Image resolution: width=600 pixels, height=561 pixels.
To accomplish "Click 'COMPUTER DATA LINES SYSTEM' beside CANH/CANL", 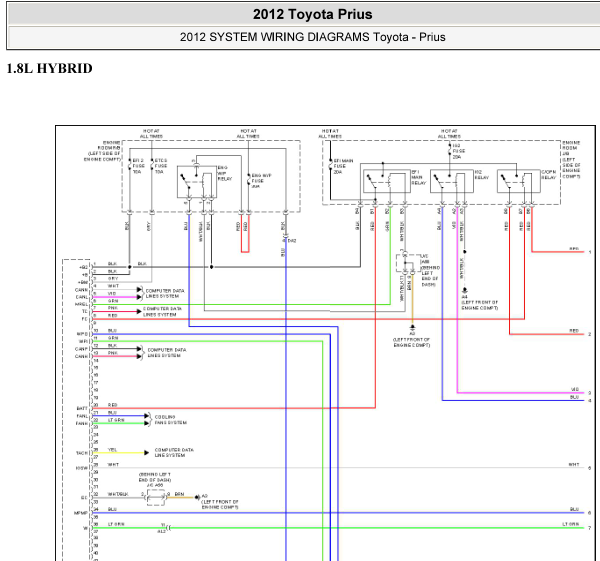I will click(165, 294).
